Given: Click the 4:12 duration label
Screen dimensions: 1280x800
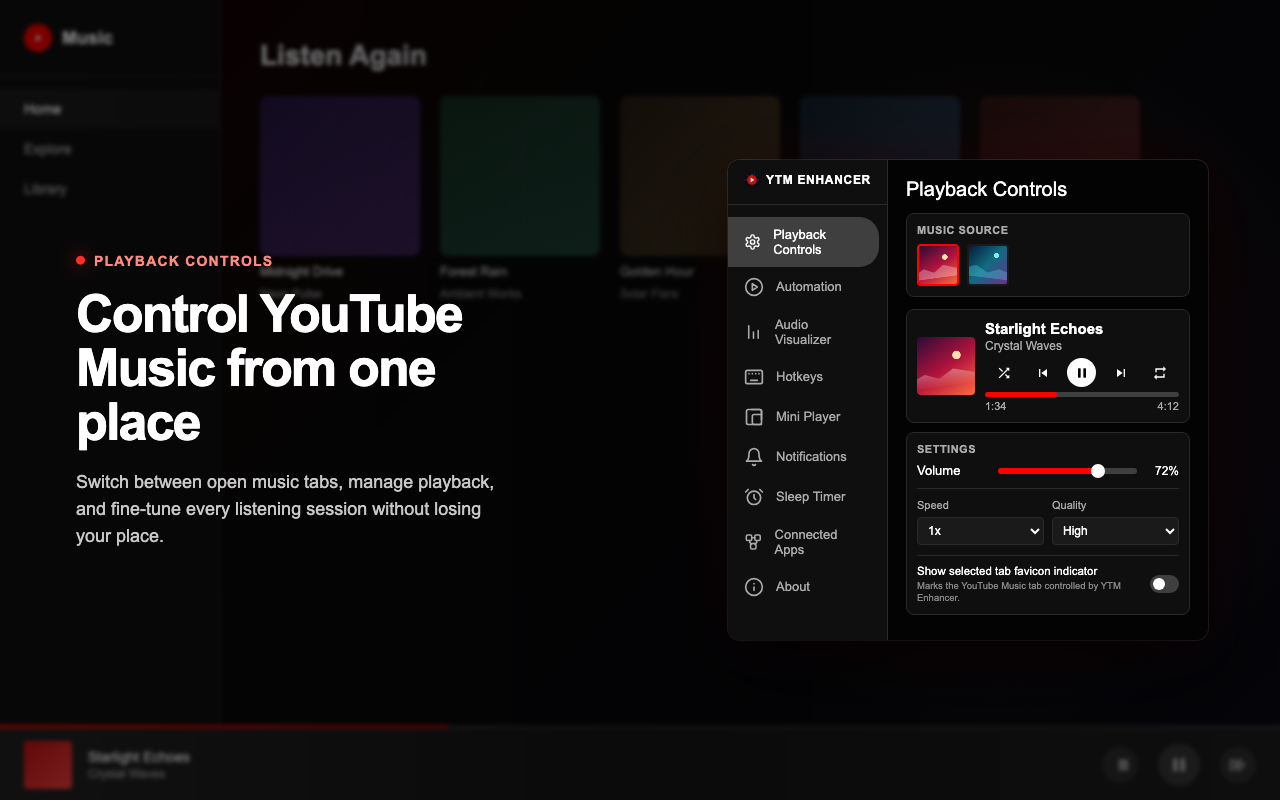Looking at the screenshot, I should point(1168,407).
